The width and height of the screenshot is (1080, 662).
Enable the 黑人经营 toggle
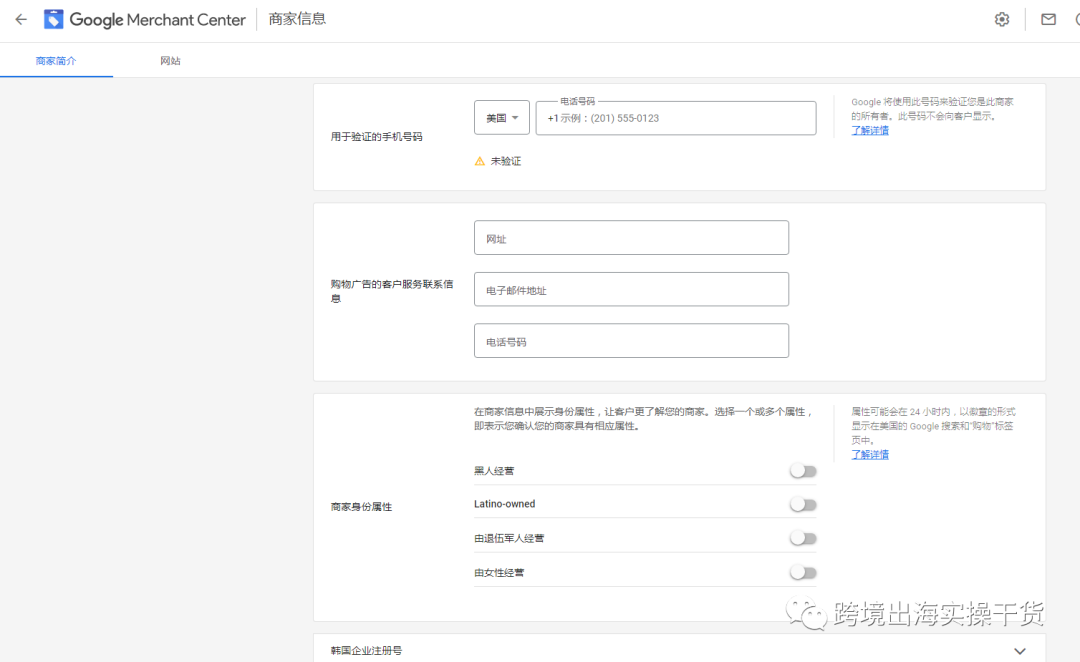pos(802,470)
